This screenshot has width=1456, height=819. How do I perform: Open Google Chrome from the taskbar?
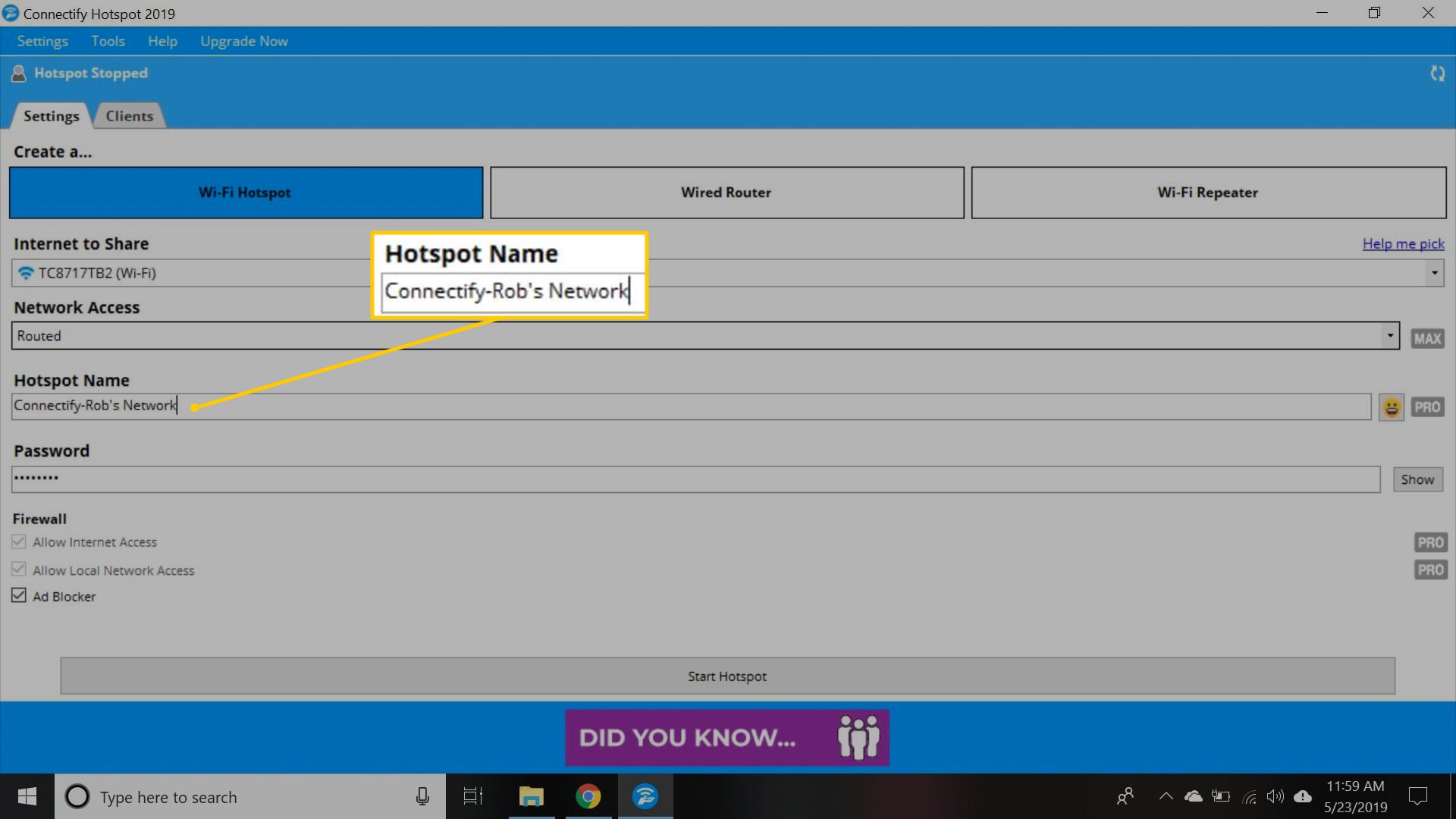(x=588, y=796)
